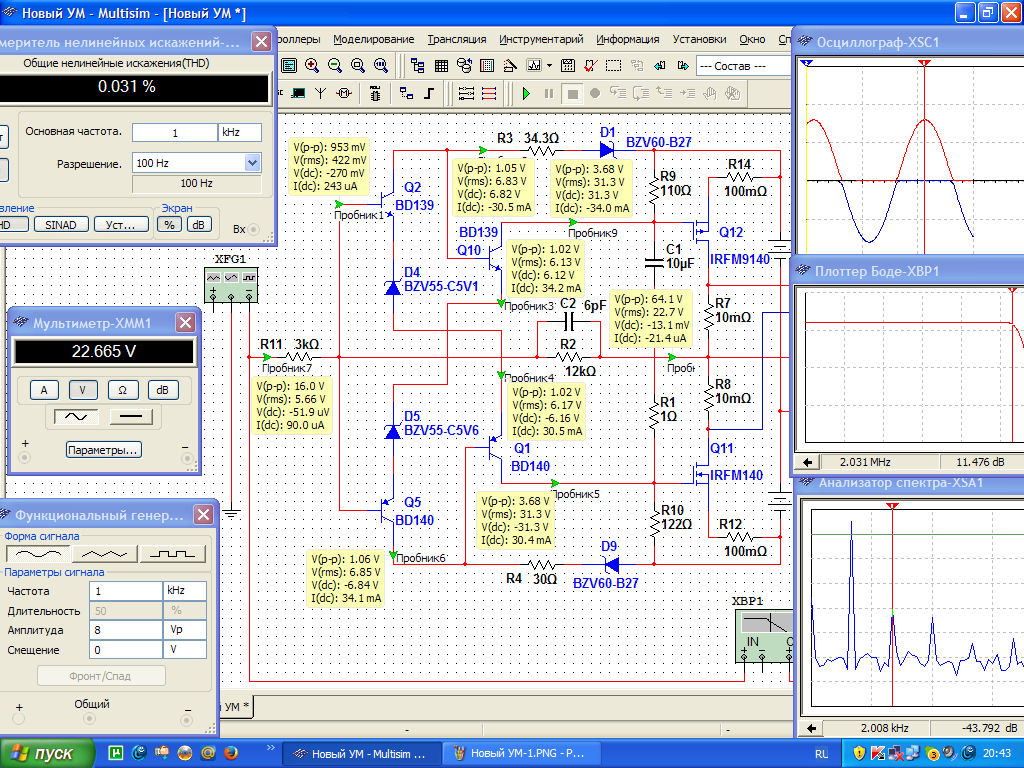Click the Параметры... button in multimeter
This screenshot has height=768, width=1024.
[103, 450]
